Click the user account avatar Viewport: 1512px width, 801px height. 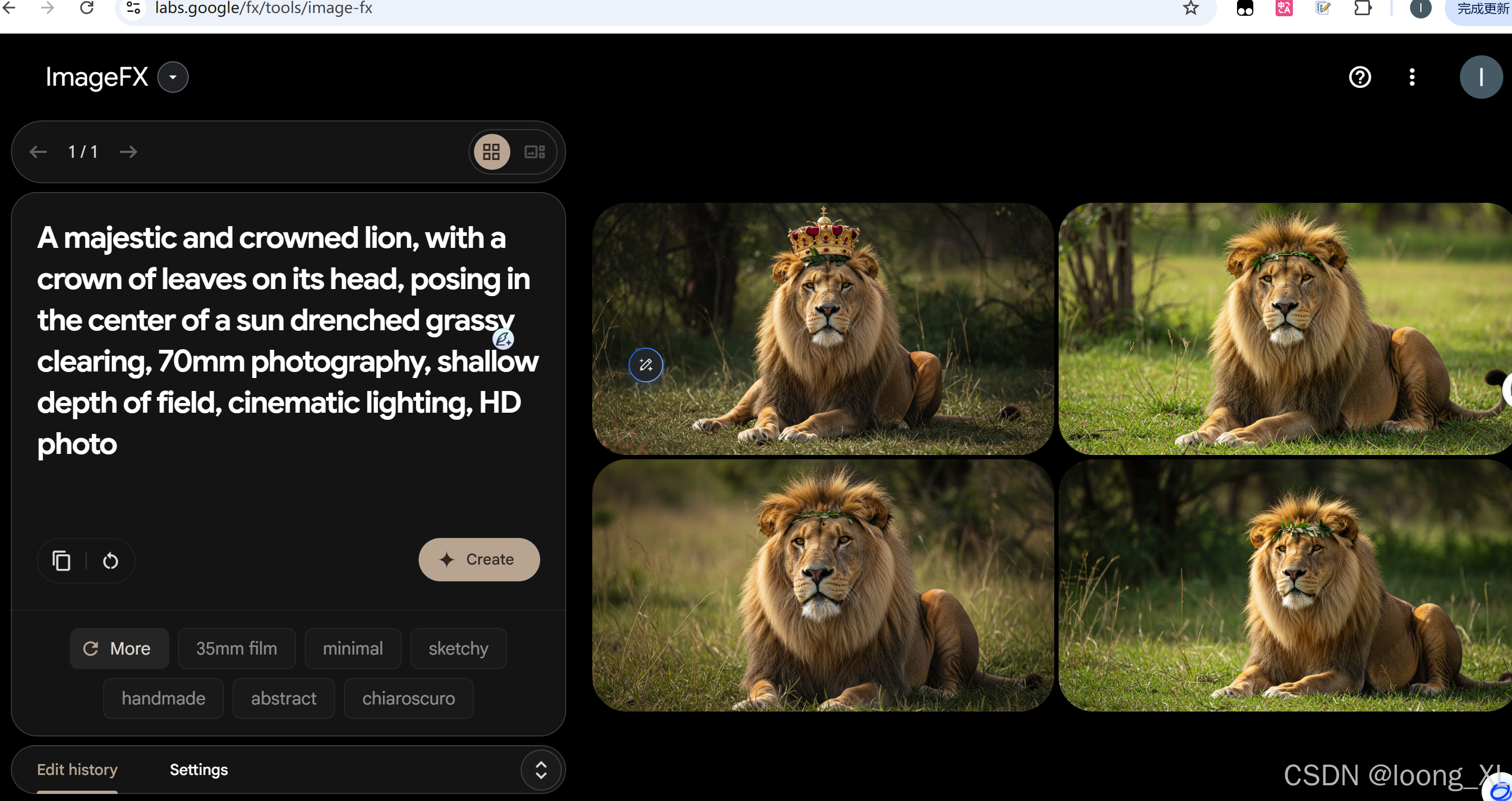pos(1481,77)
